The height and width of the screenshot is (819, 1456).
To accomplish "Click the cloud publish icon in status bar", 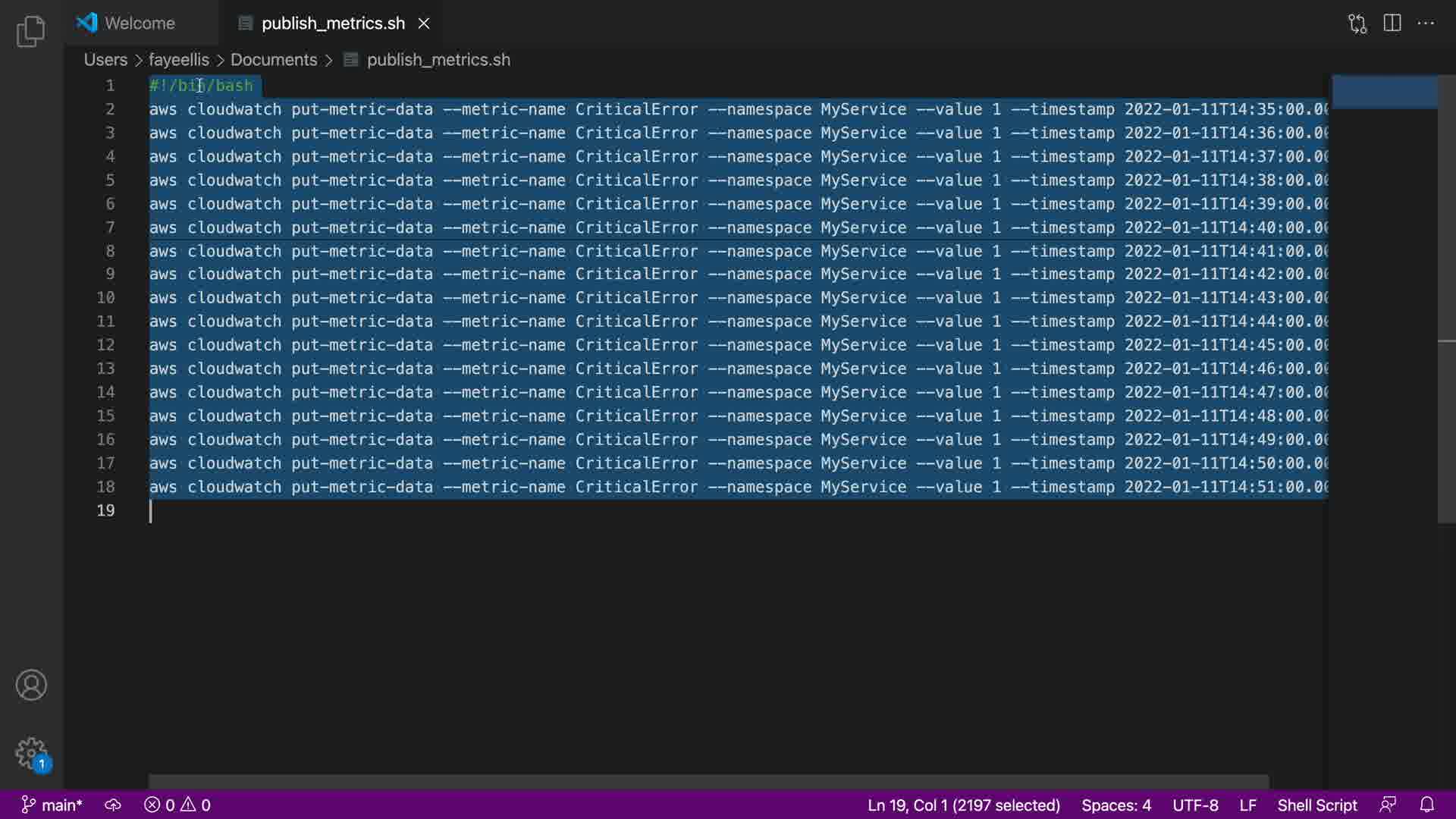I will [x=113, y=805].
